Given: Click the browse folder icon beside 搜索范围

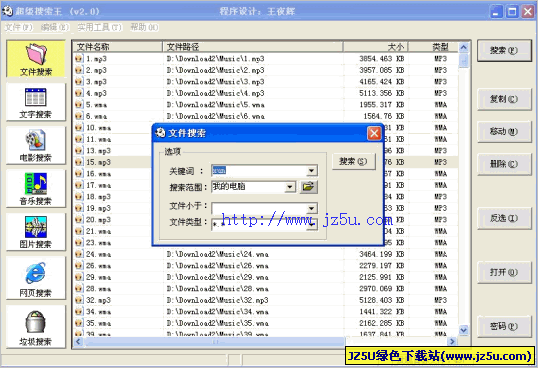Looking at the screenshot, I should click(x=308, y=187).
